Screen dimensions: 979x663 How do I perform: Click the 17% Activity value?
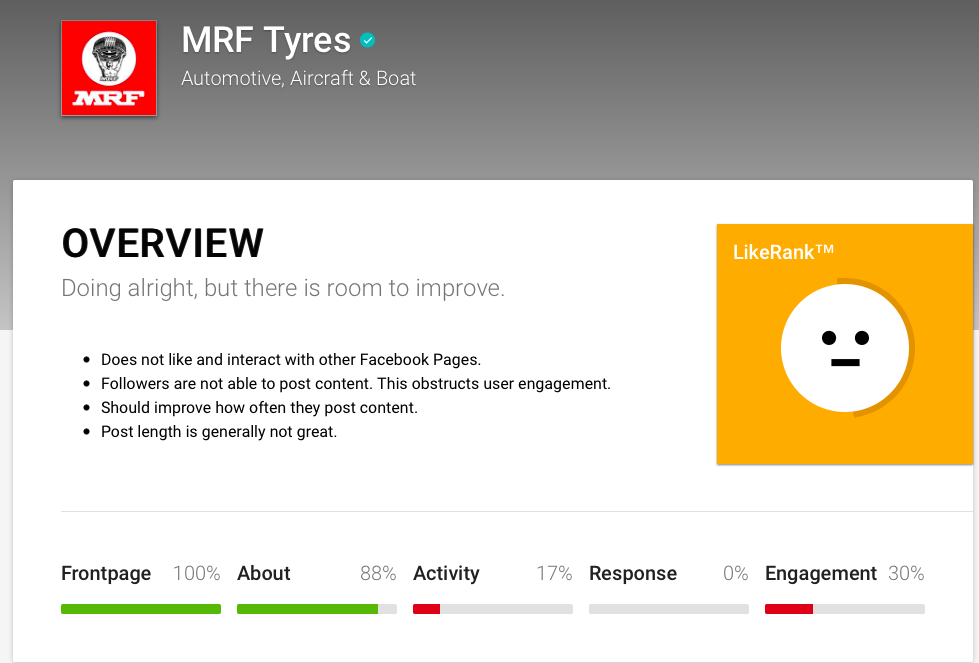(554, 573)
